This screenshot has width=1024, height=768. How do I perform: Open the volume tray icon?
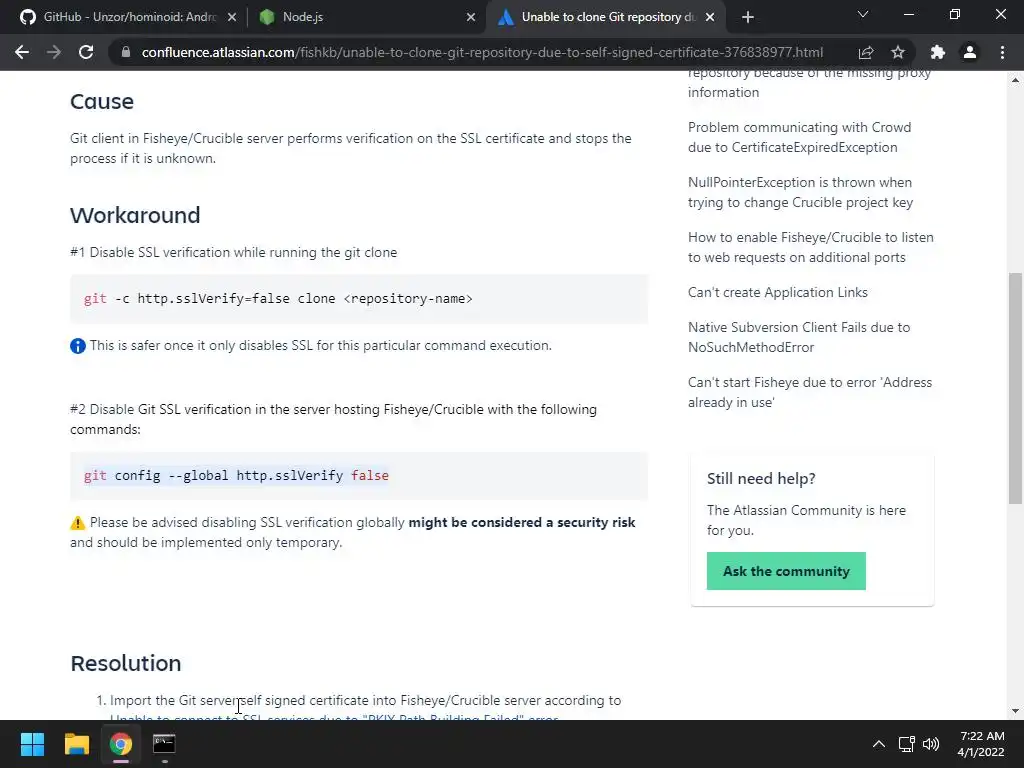click(x=931, y=744)
